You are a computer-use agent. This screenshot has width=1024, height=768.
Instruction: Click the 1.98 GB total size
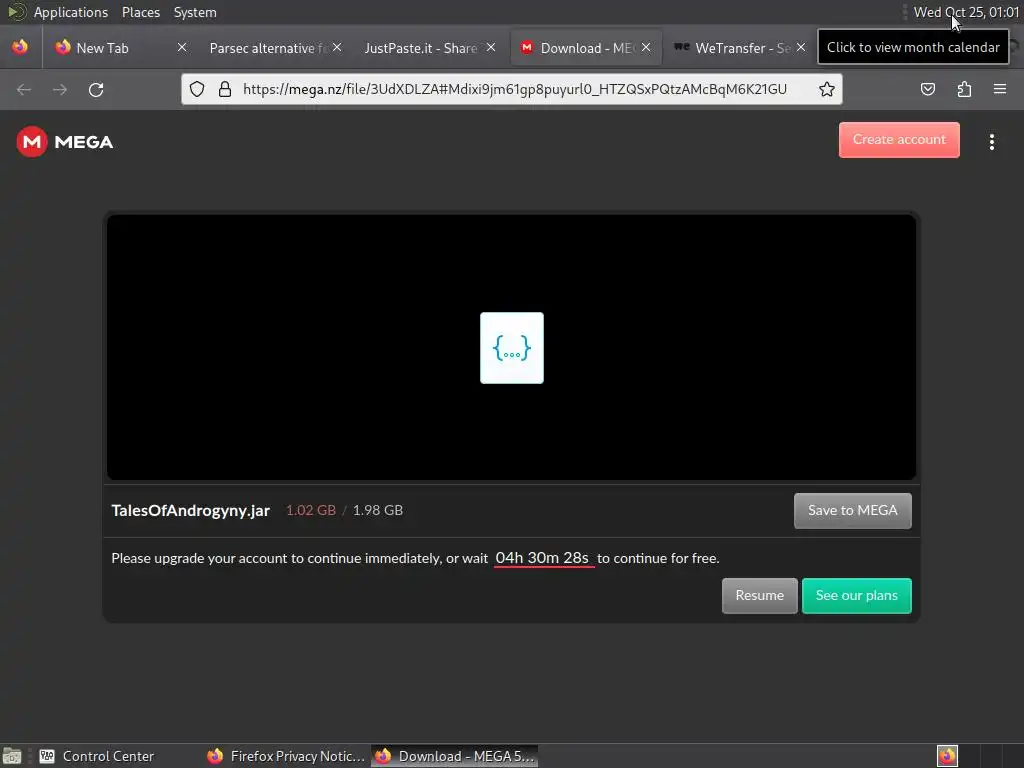click(377, 510)
